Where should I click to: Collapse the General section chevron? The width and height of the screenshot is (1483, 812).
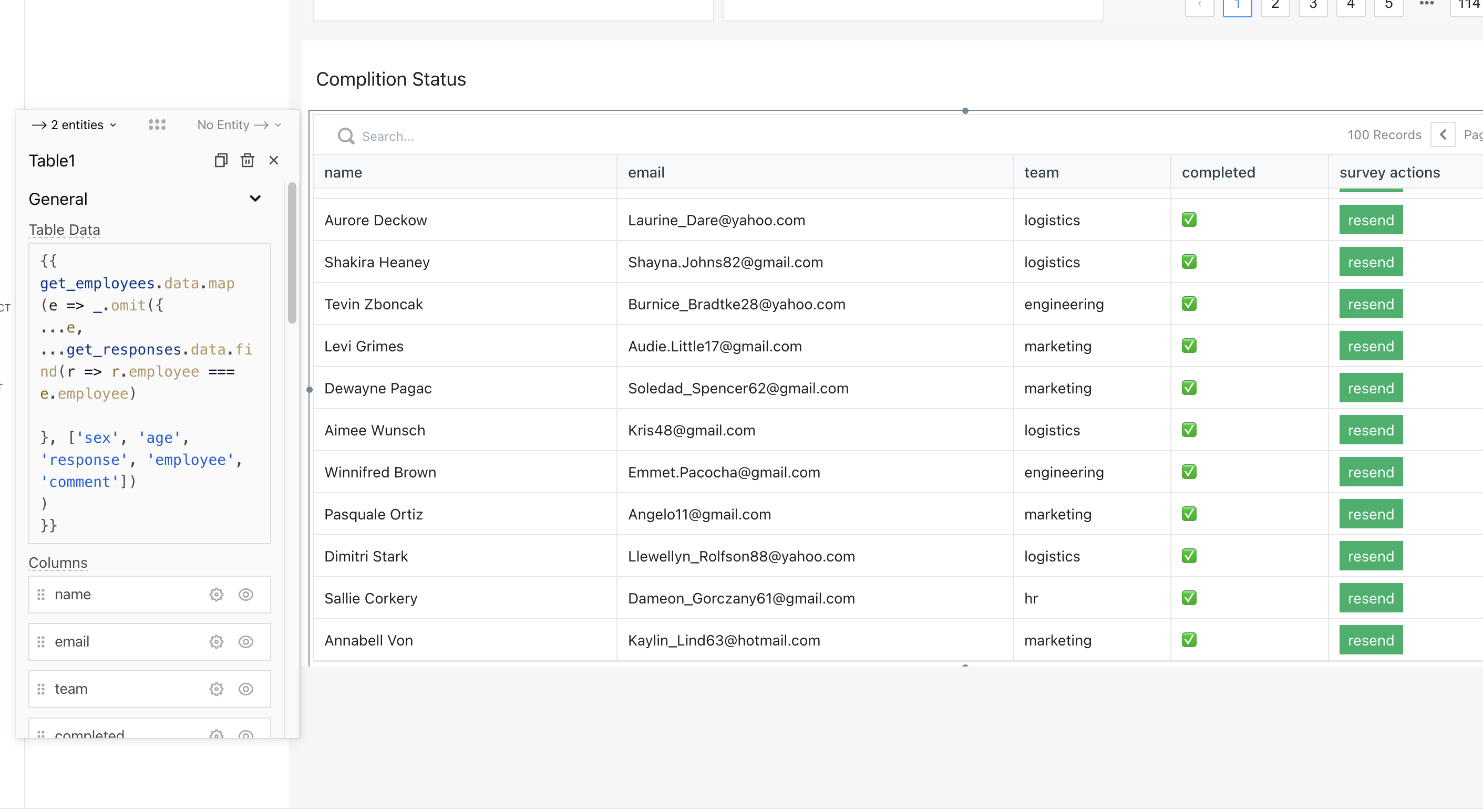tap(255, 199)
